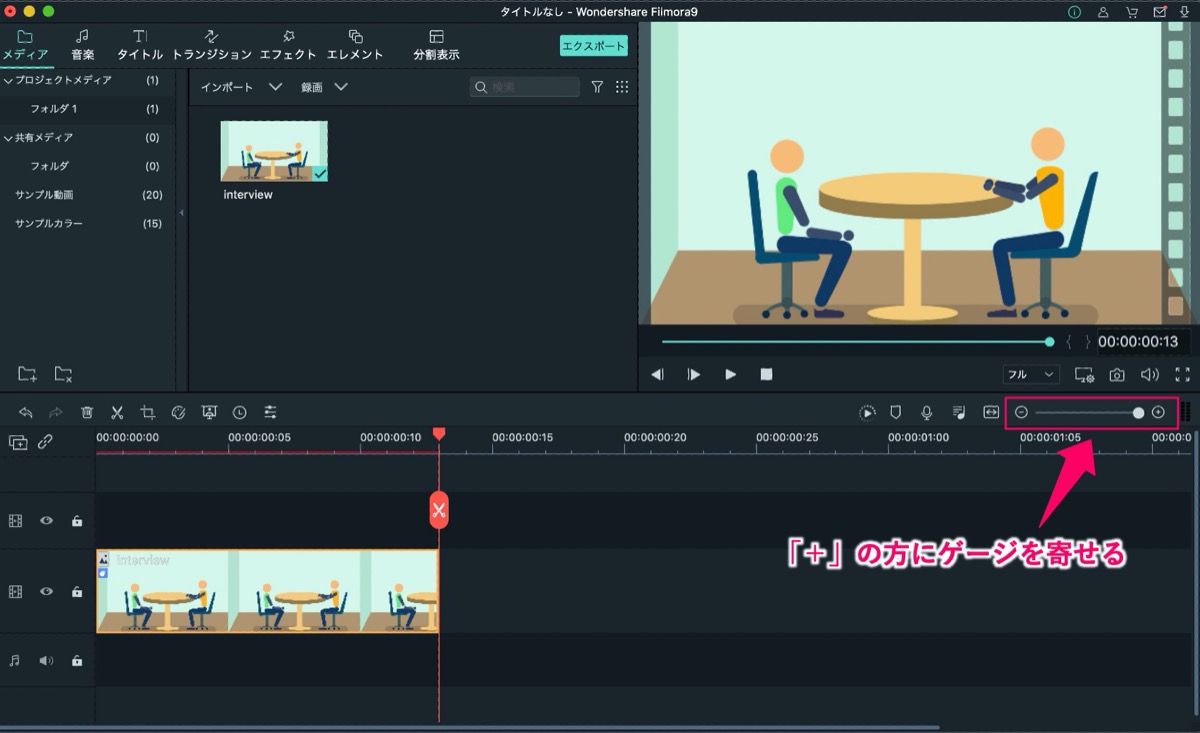Collapse 共有メディア tree section
Image resolution: width=1200 pixels, height=733 pixels.
[8, 138]
